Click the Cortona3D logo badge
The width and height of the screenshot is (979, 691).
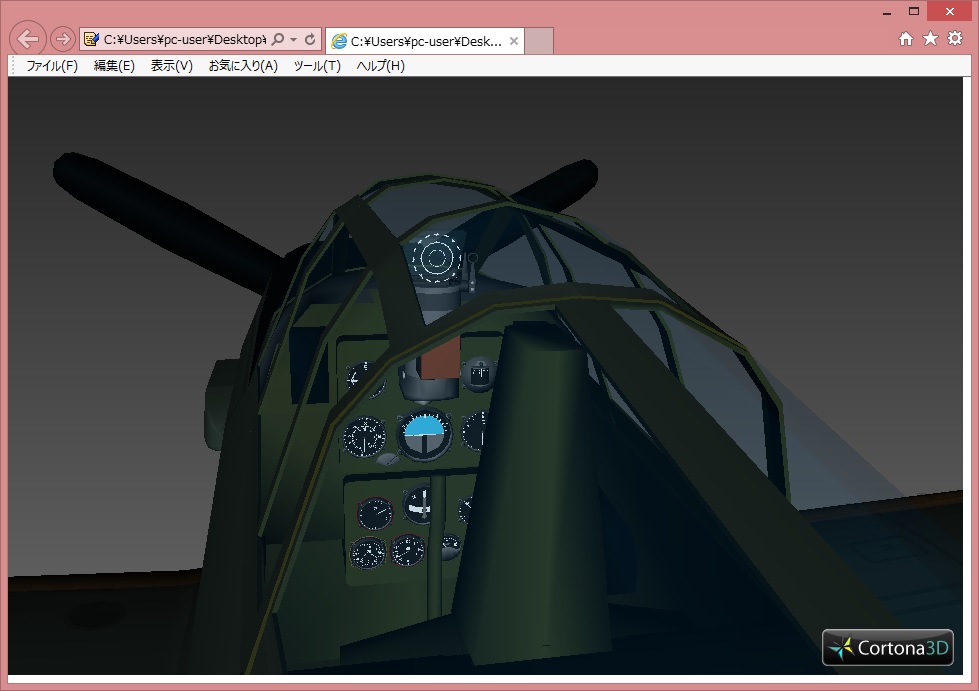coord(887,648)
